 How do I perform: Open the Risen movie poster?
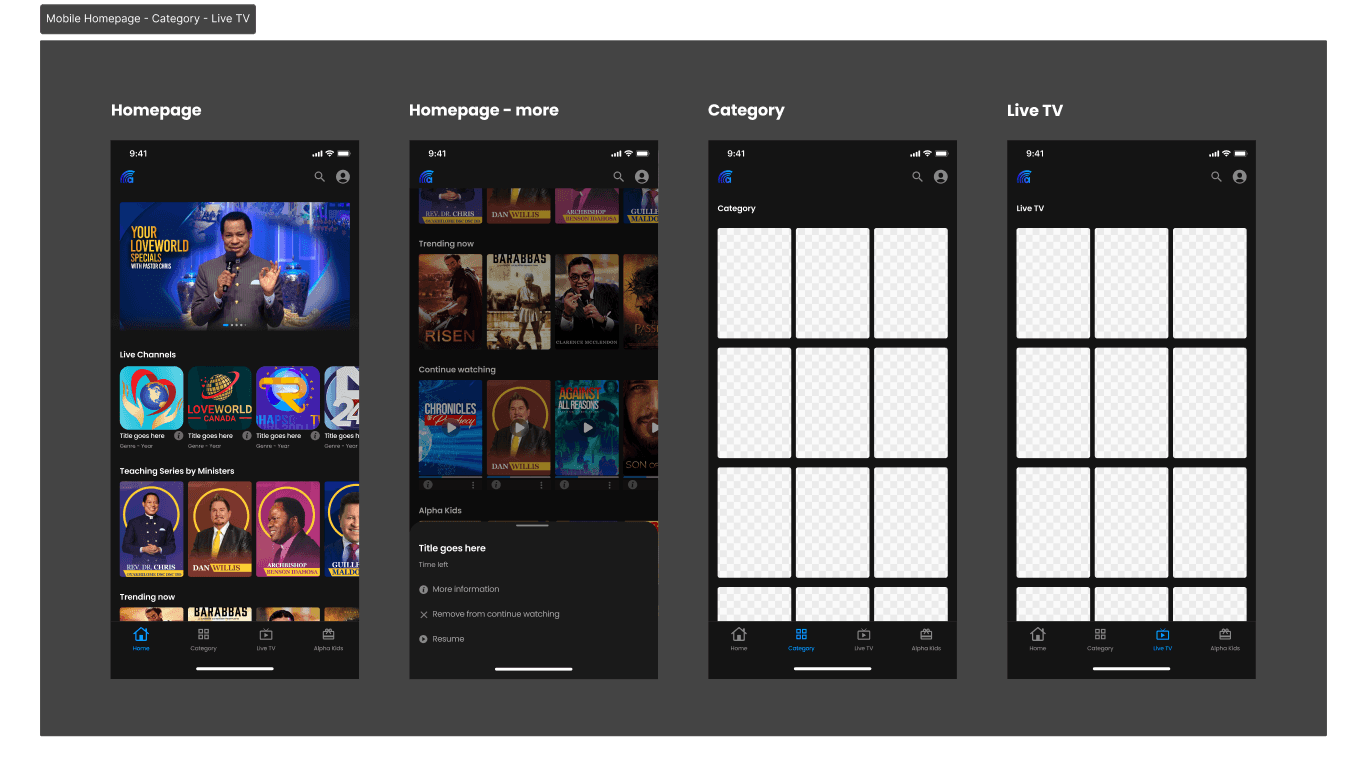(451, 302)
